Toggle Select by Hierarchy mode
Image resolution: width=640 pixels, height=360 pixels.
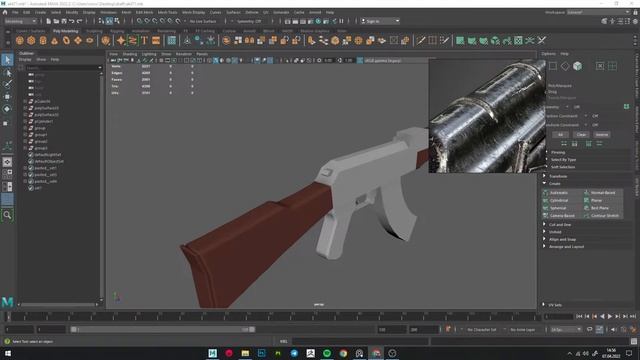coord(101,21)
